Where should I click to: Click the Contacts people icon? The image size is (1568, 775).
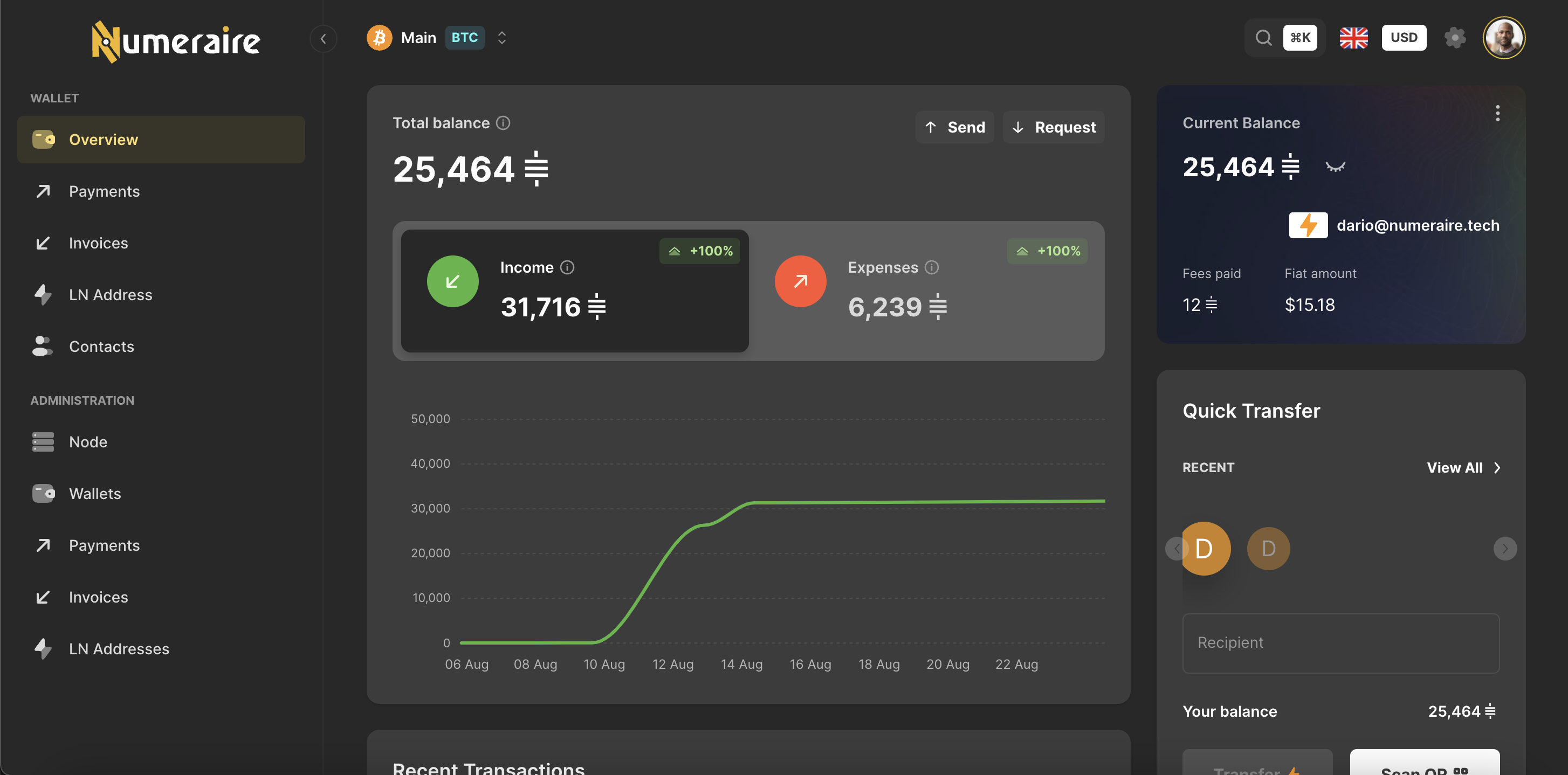tap(42, 346)
